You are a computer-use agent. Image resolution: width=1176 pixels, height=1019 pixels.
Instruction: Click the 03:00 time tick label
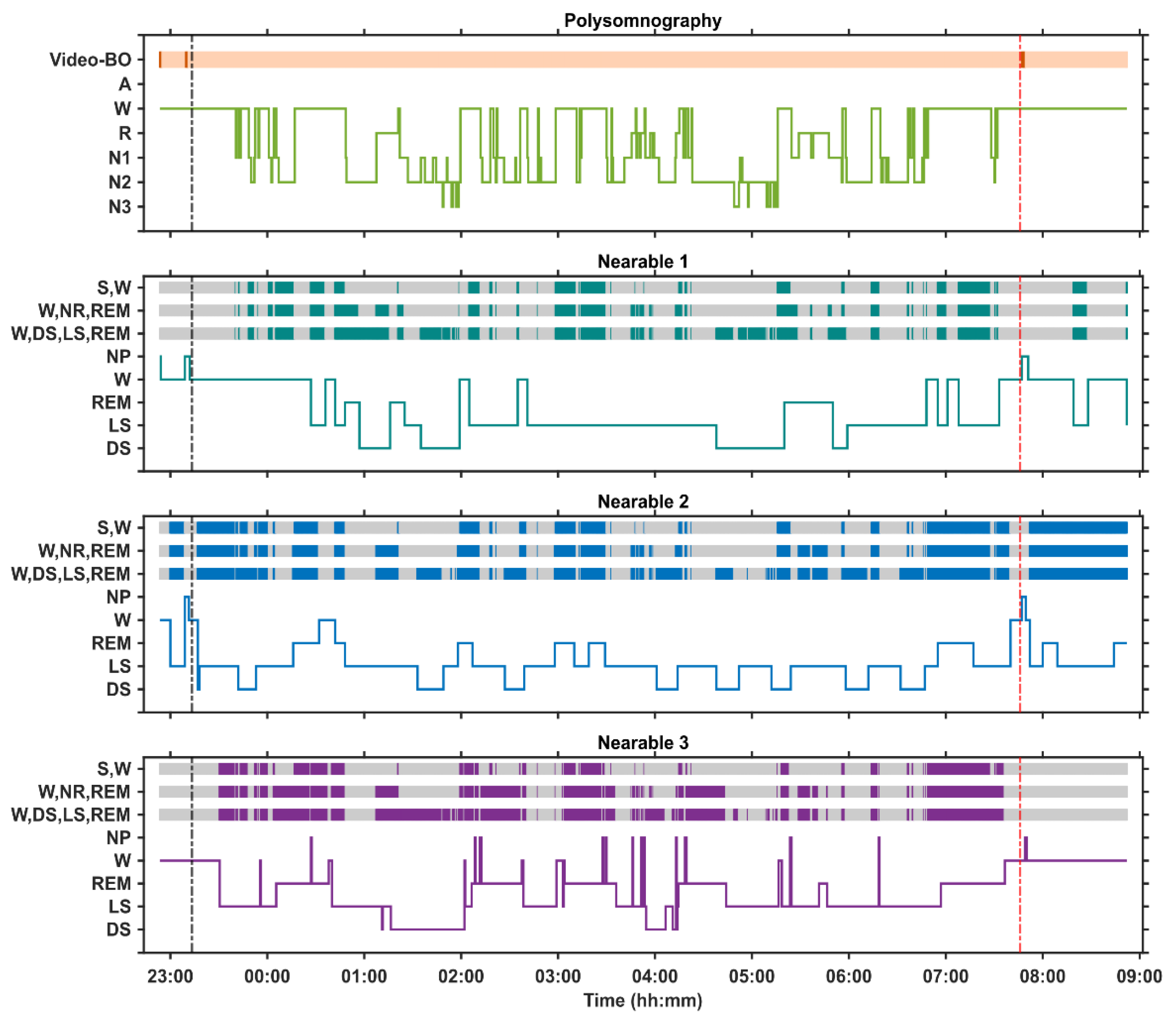click(x=557, y=977)
